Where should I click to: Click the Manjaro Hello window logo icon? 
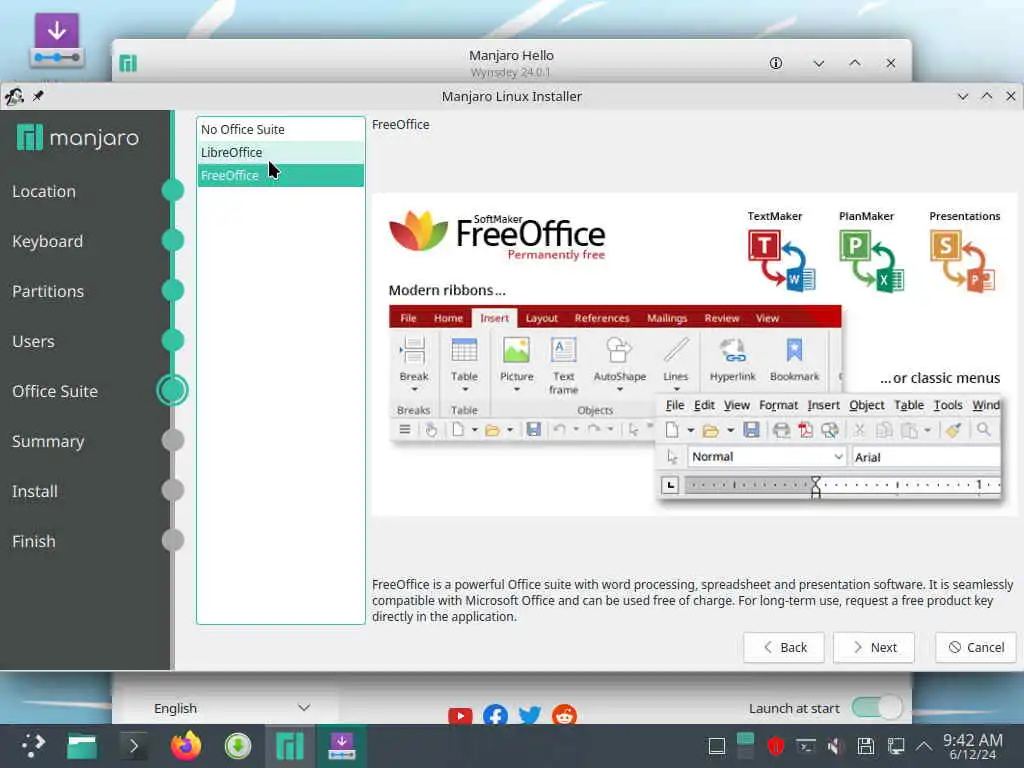pyautogui.click(x=128, y=63)
